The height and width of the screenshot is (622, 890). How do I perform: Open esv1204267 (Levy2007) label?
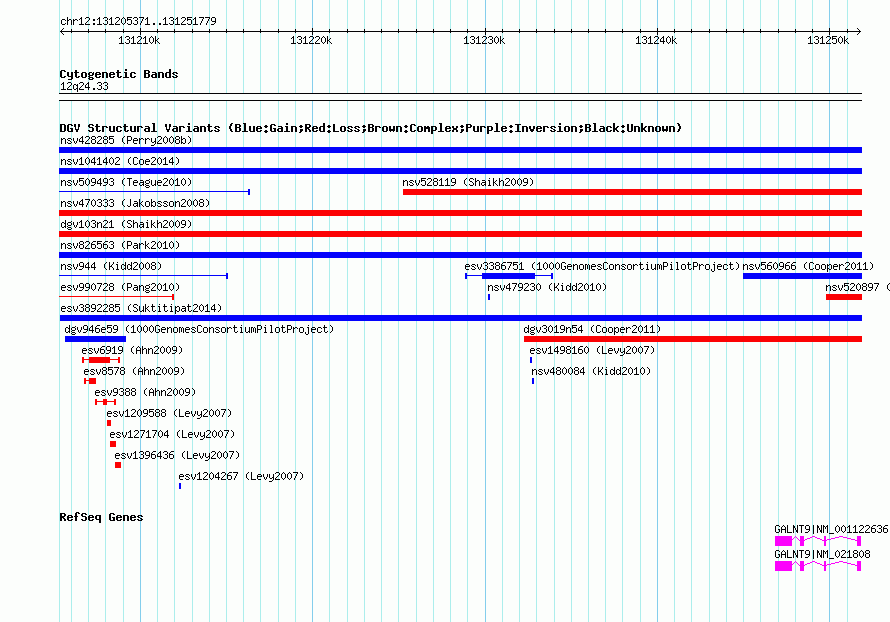241,476
